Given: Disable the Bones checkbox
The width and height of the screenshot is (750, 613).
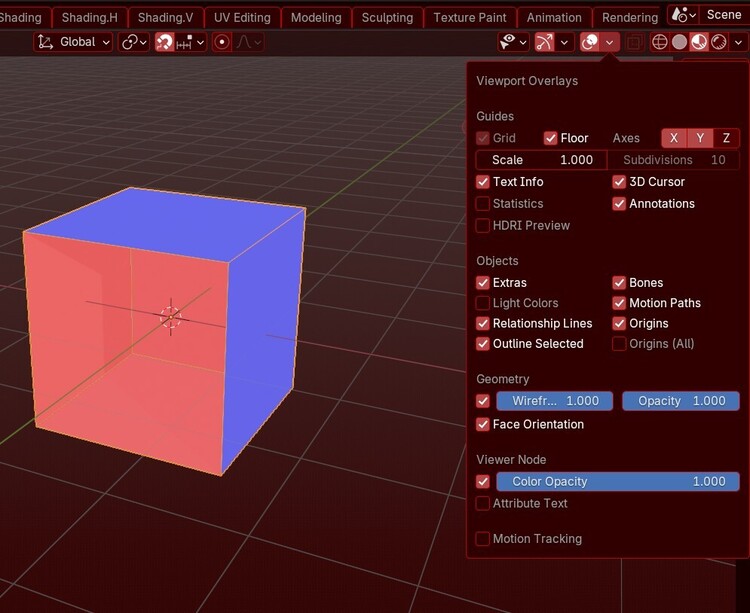Looking at the screenshot, I should point(619,283).
